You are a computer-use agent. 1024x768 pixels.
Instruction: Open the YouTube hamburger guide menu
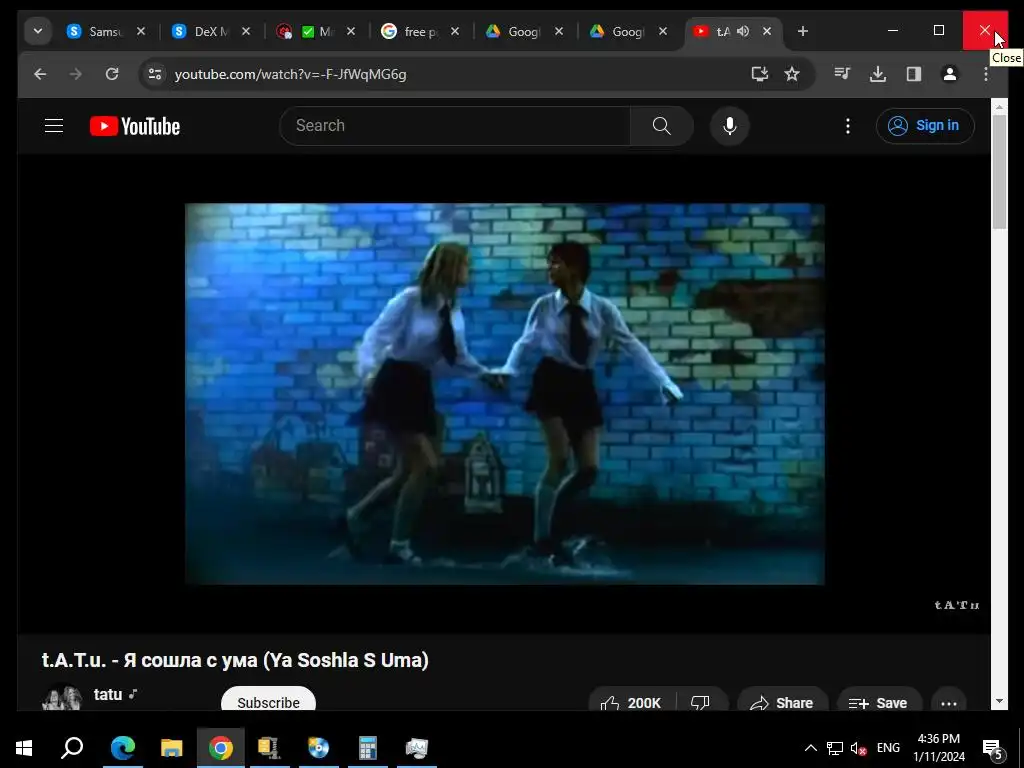[x=54, y=125]
